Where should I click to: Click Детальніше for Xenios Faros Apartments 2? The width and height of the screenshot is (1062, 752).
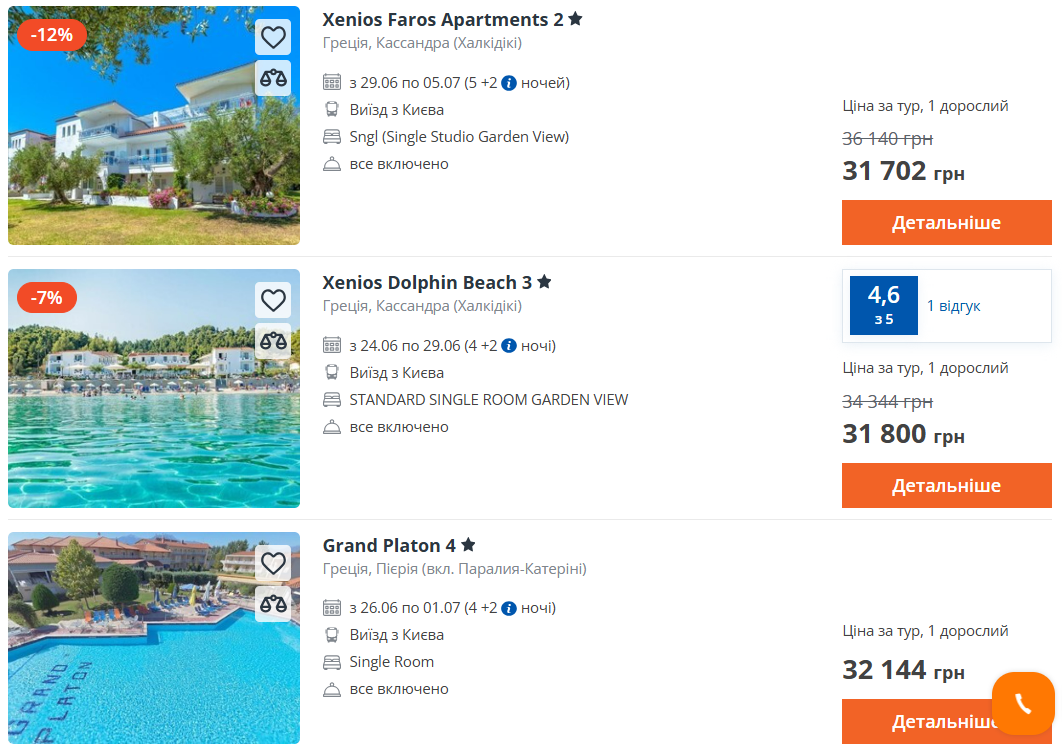click(x=946, y=222)
